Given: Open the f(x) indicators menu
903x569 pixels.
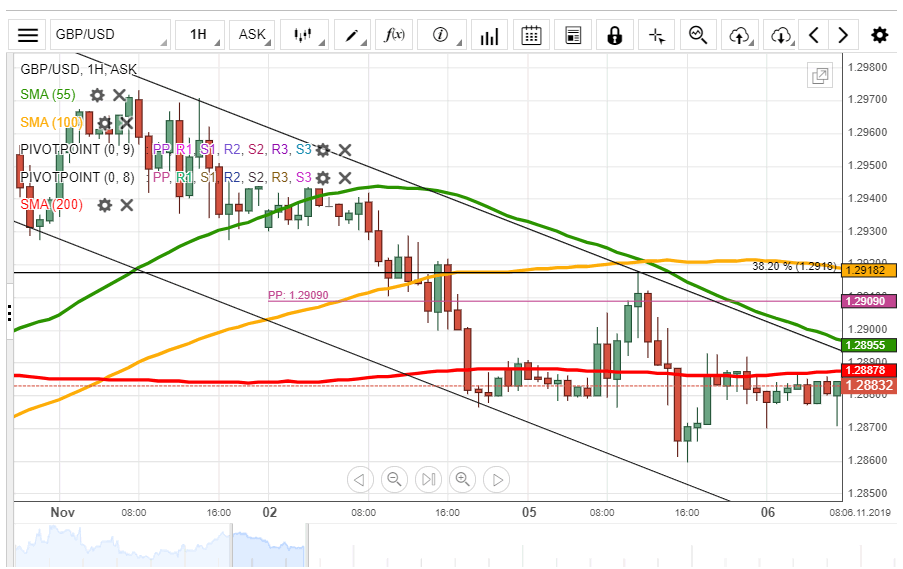Looking at the screenshot, I should pos(394,35).
